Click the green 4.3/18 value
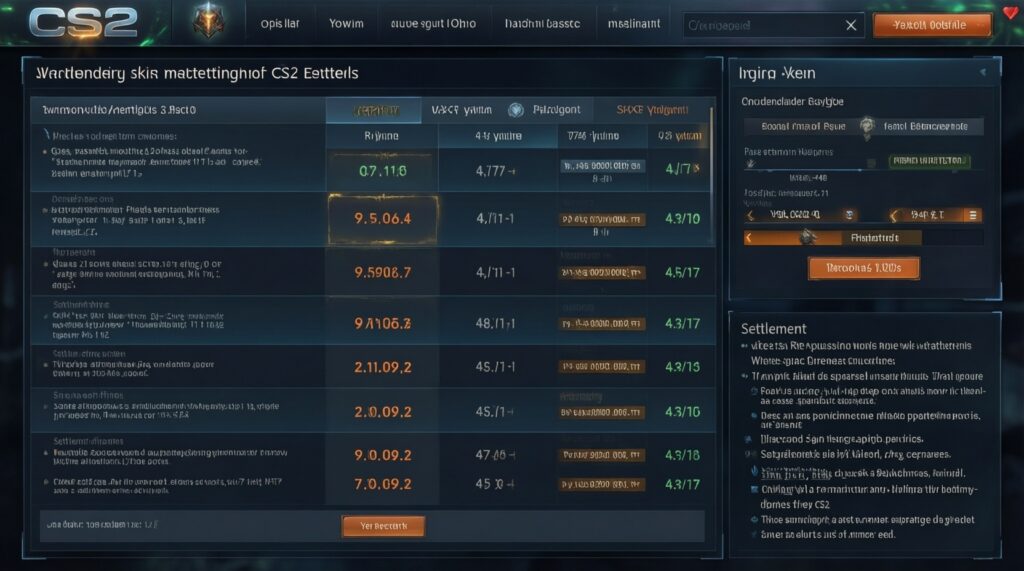Viewport: 1024px width, 571px height. pyautogui.click(x=682, y=455)
